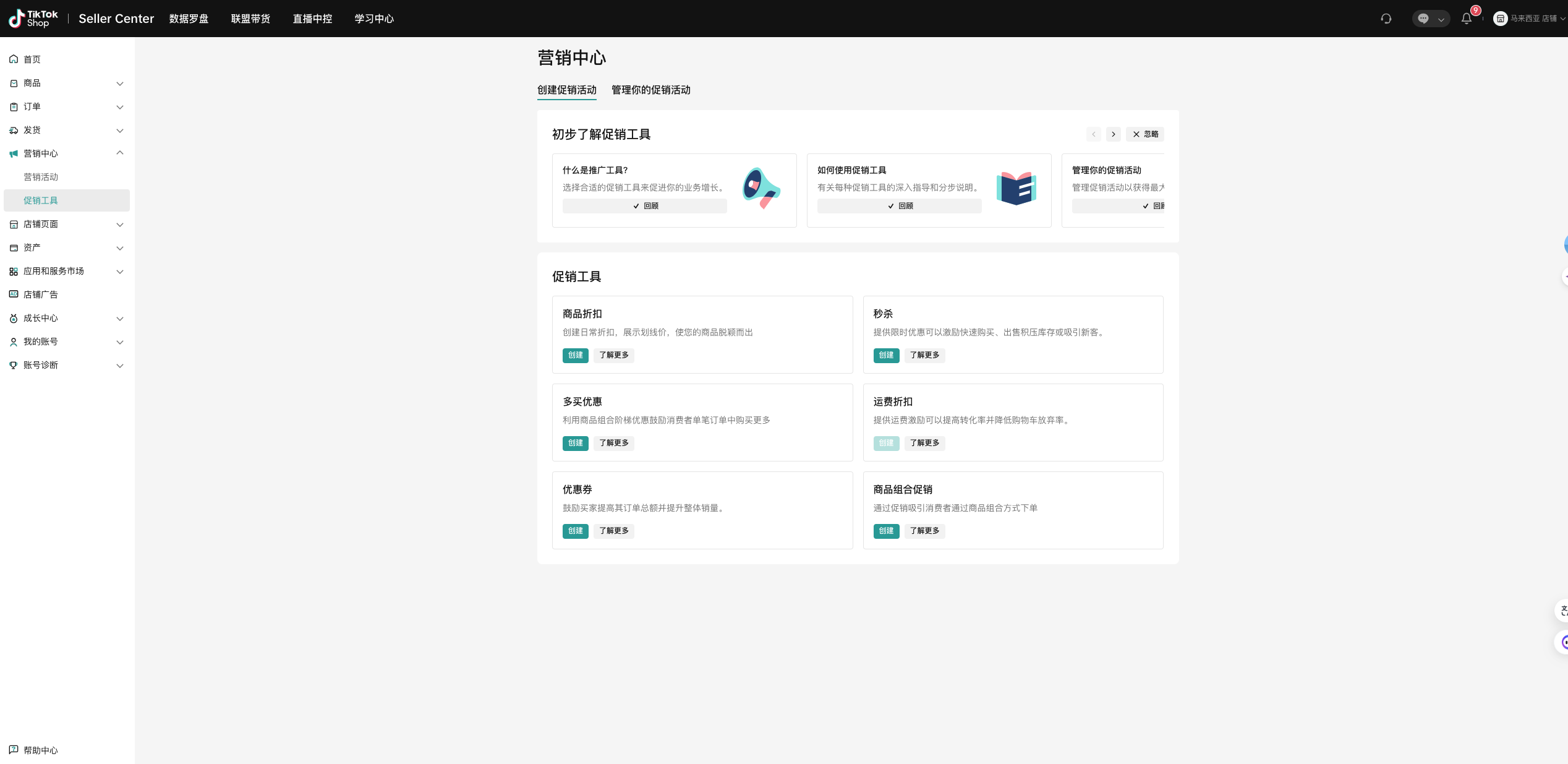
Task: Open 数据罗盘 in top navigation
Action: tap(189, 19)
